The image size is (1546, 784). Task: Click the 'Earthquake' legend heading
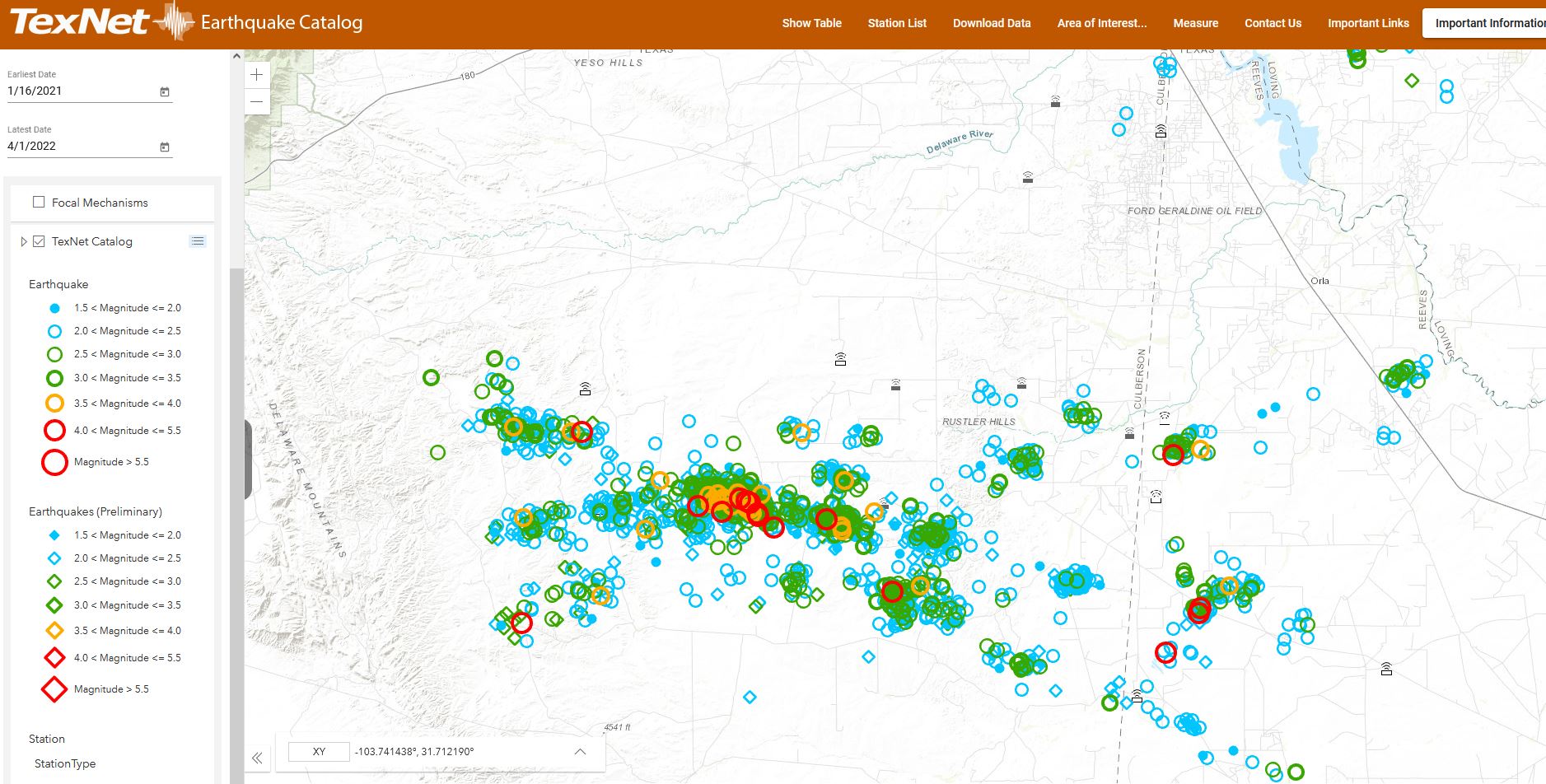58,284
